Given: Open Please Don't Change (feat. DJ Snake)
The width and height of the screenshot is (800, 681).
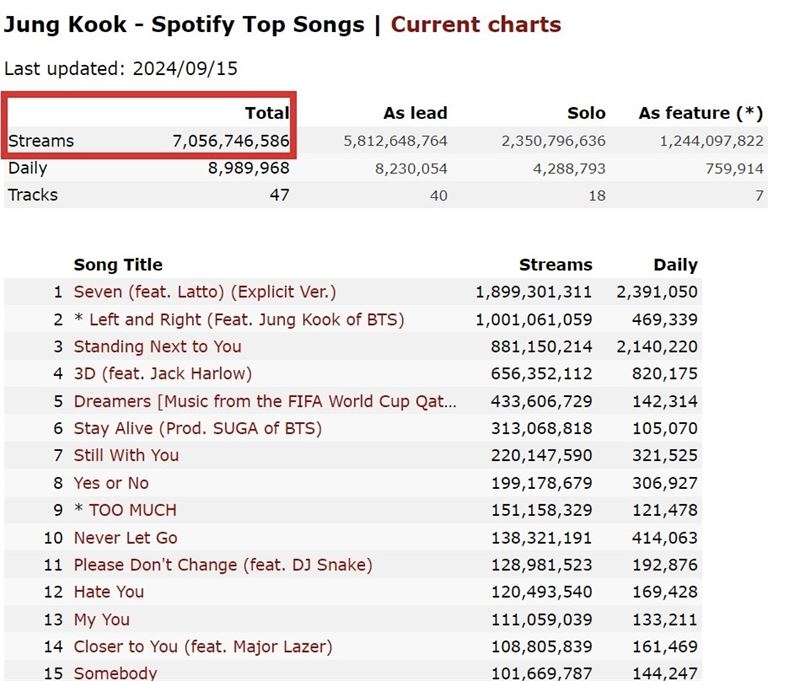Looking at the screenshot, I should [223, 565].
